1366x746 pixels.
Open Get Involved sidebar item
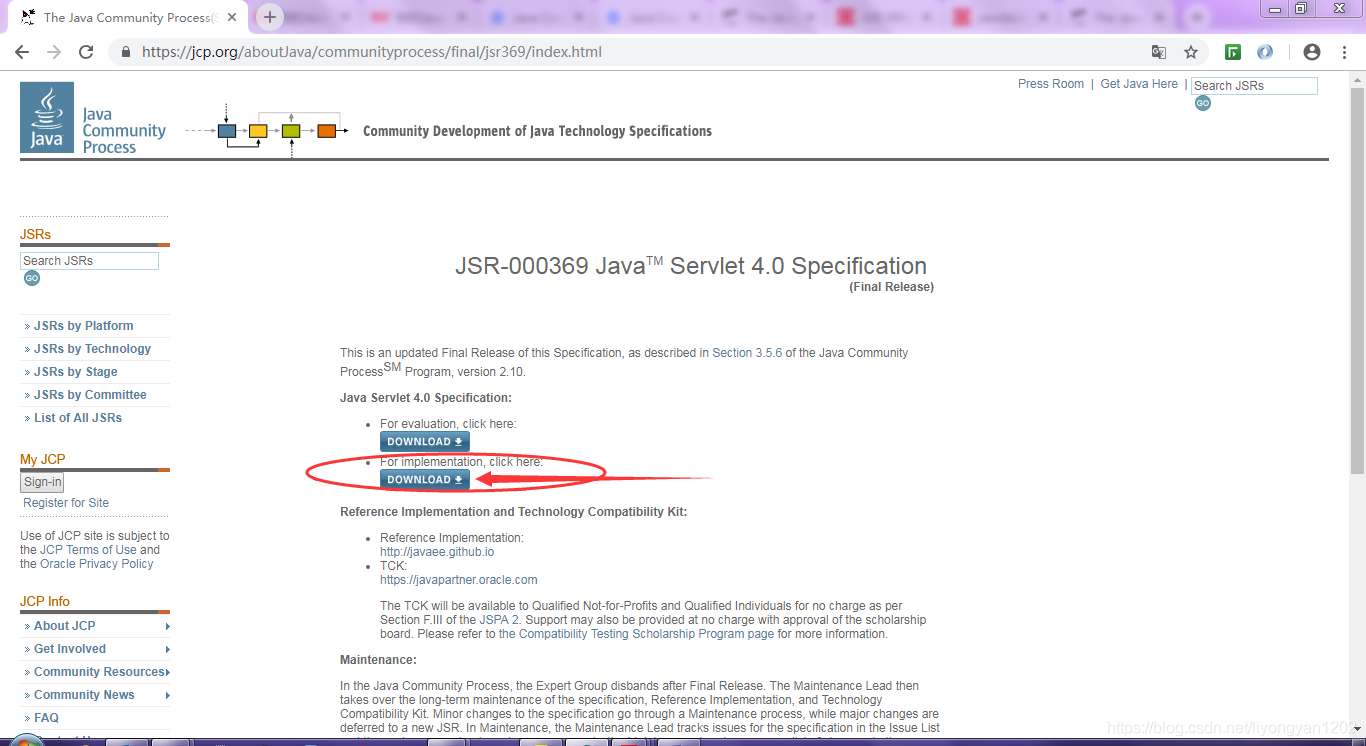(70, 649)
